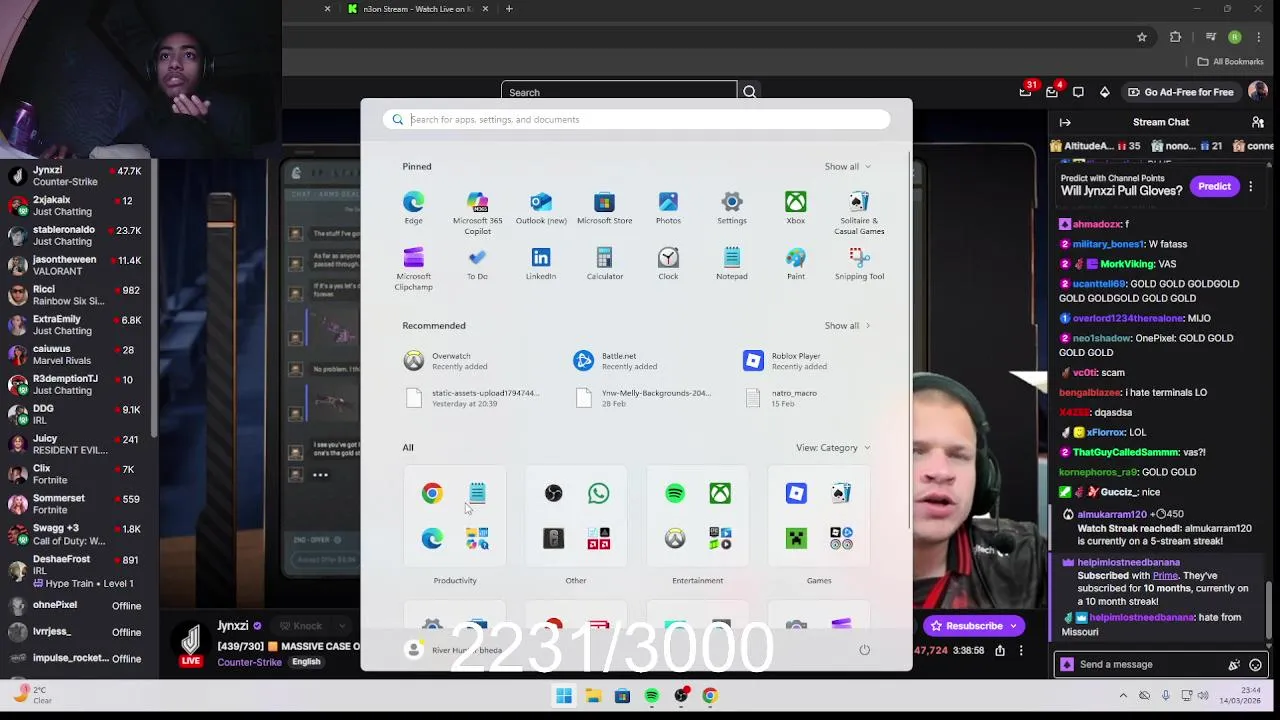This screenshot has height=720, width=1280.
Task: Open Edge from pinned apps
Action: pyautogui.click(x=413, y=208)
